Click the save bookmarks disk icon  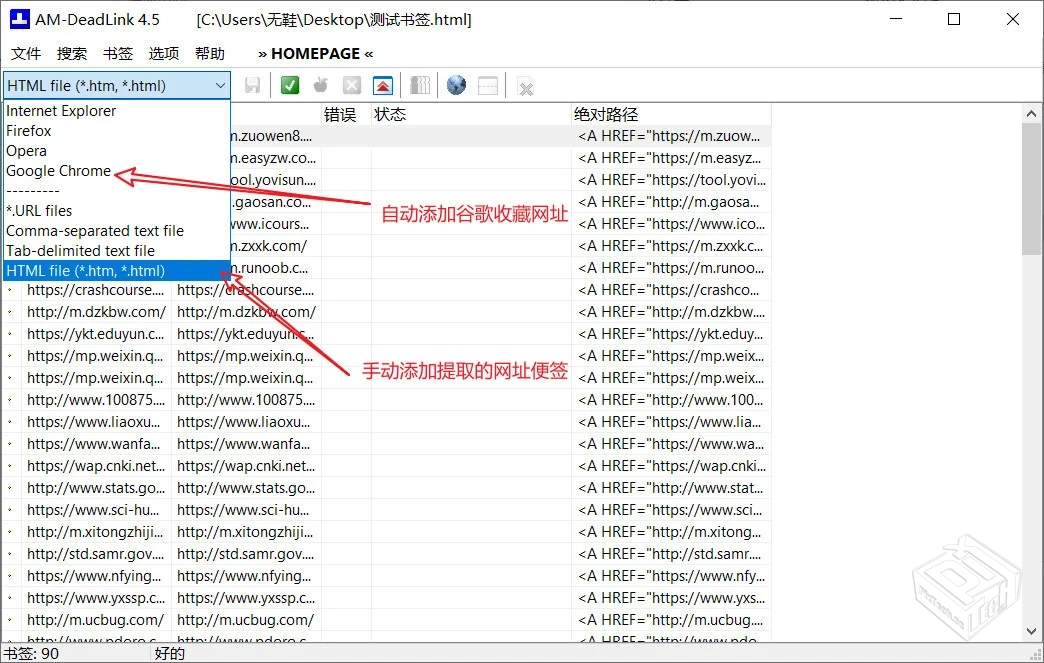pos(252,85)
